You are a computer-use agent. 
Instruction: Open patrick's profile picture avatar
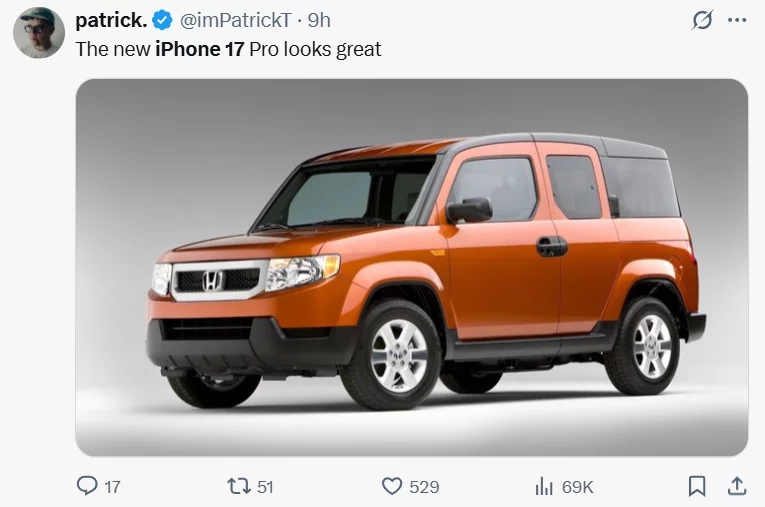click(39, 33)
